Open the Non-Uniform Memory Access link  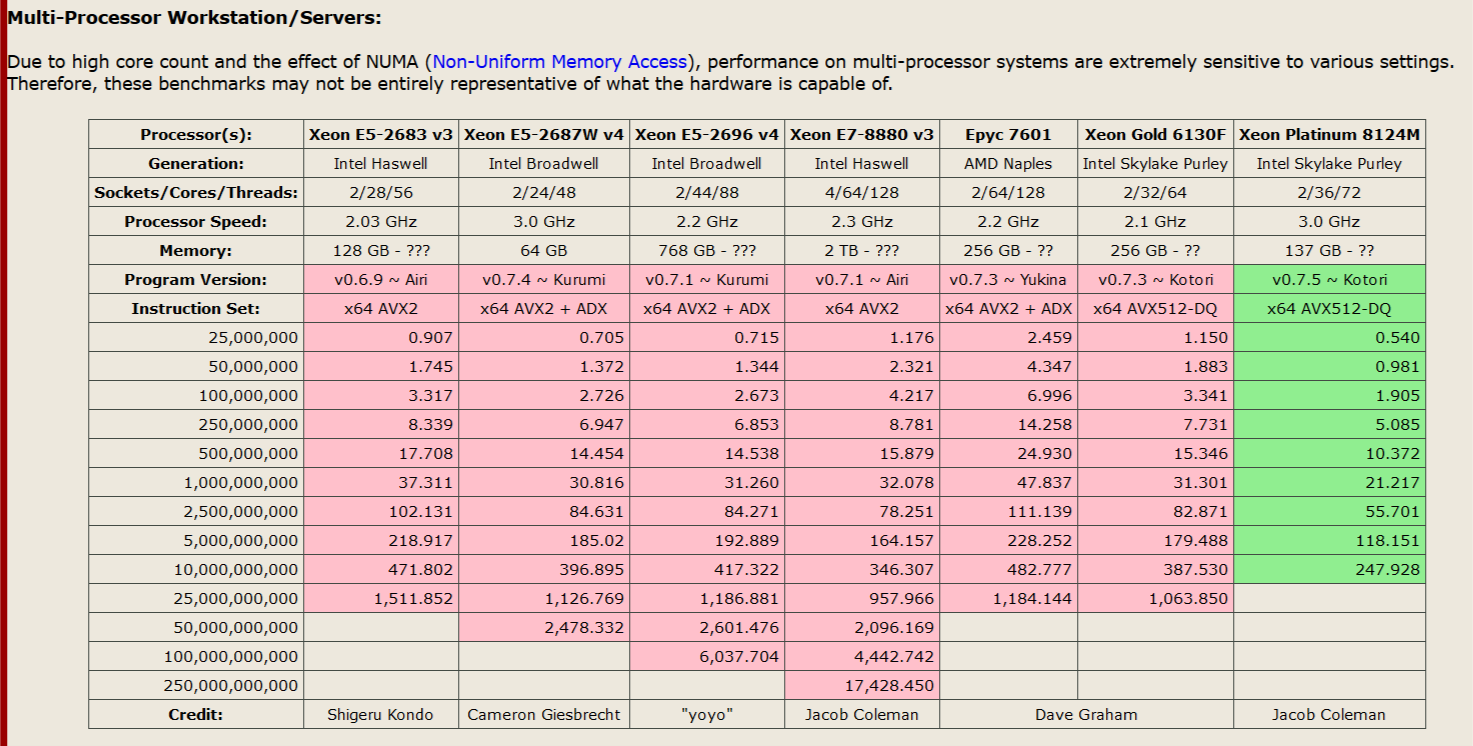tap(560, 62)
